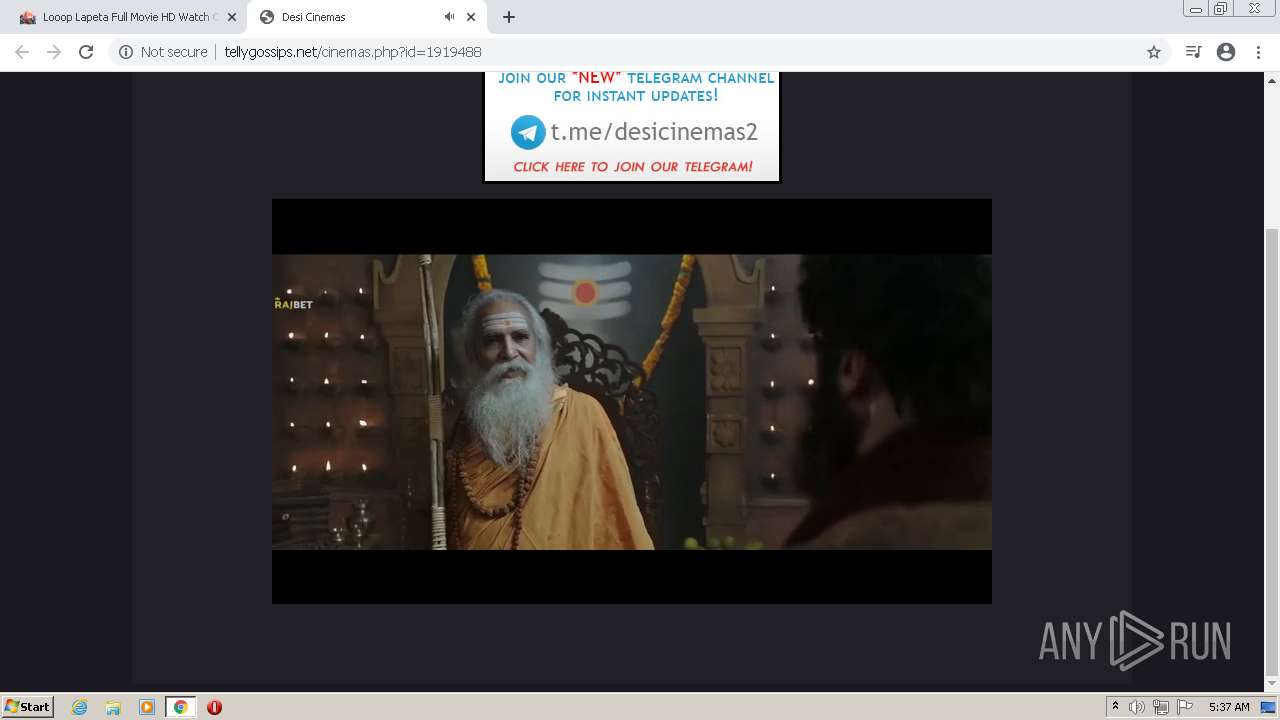The width and height of the screenshot is (1280, 720).
Task: Open the media player taskbar icon
Action: coord(147,707)
